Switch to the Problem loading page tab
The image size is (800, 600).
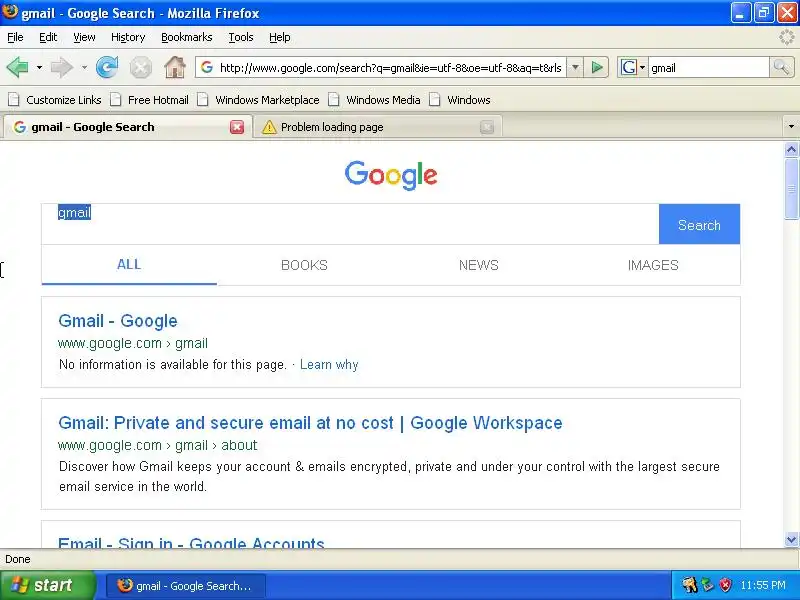click(x=378, y=127)
